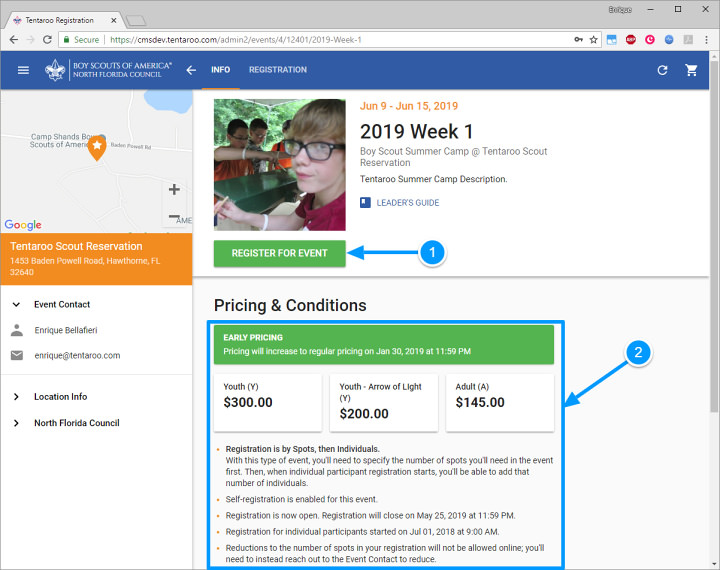Screen dimensions: 720x570
Task: Click the individual participants started Jul 01 line
Action: (362, 531)
